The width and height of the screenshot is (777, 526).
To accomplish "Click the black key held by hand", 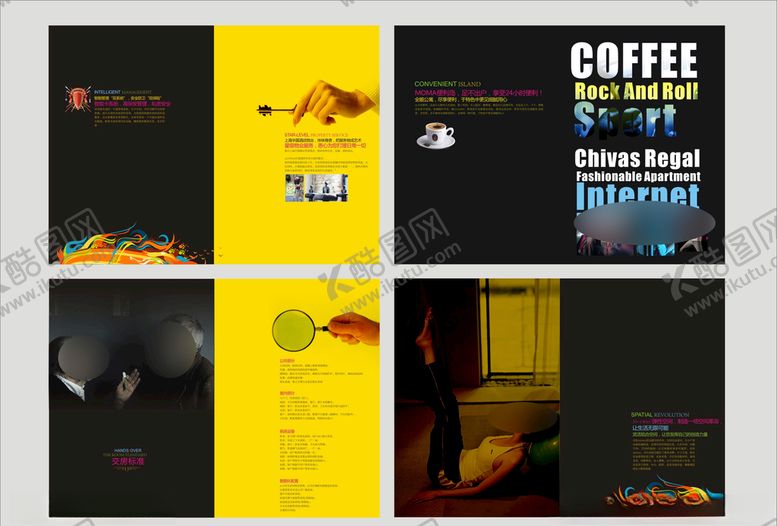I will coord(276,110).
